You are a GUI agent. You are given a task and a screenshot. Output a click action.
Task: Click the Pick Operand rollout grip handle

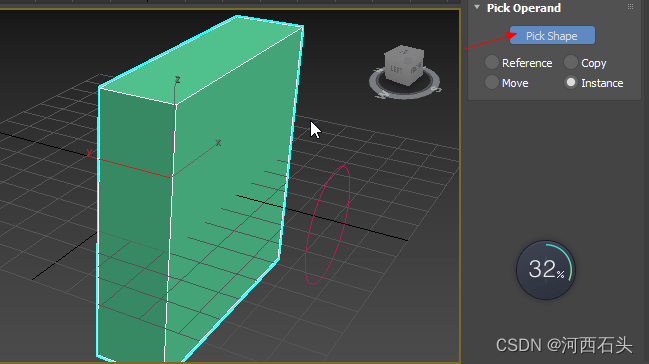(x=630, y=7)
